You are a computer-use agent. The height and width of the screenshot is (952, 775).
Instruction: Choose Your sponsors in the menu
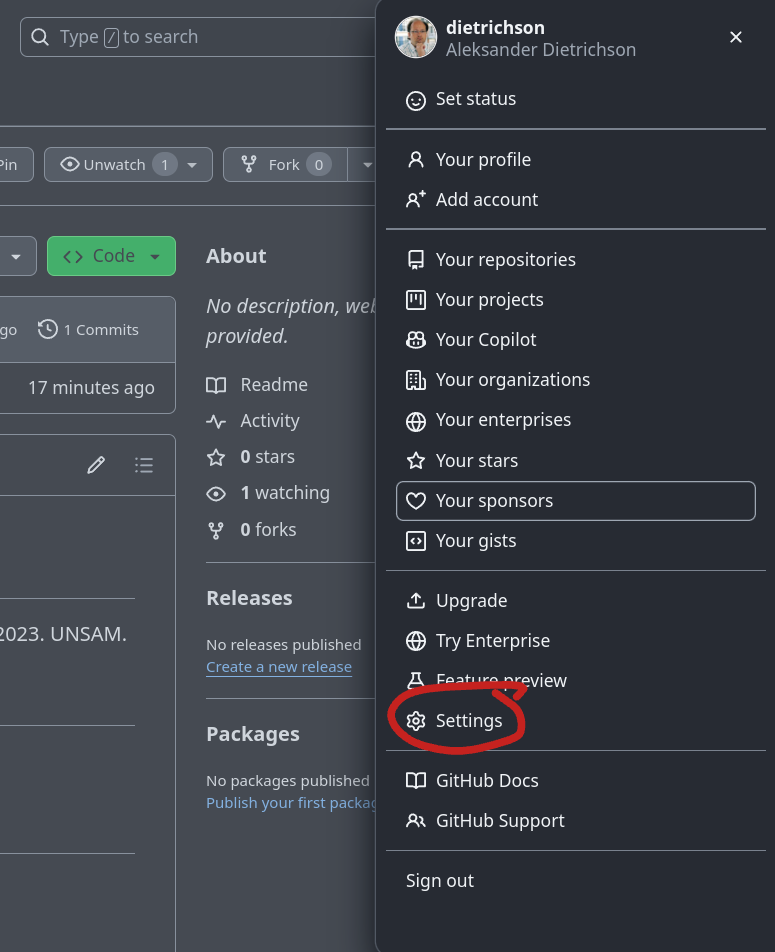coord(494,501)
